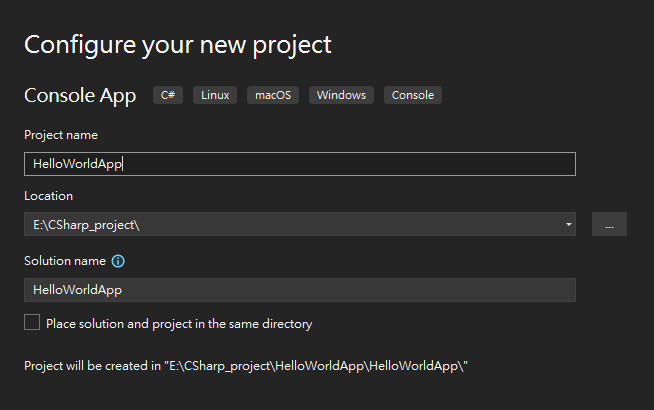Click the Solution name info icon
654x410 pixels.
(118, 261)
